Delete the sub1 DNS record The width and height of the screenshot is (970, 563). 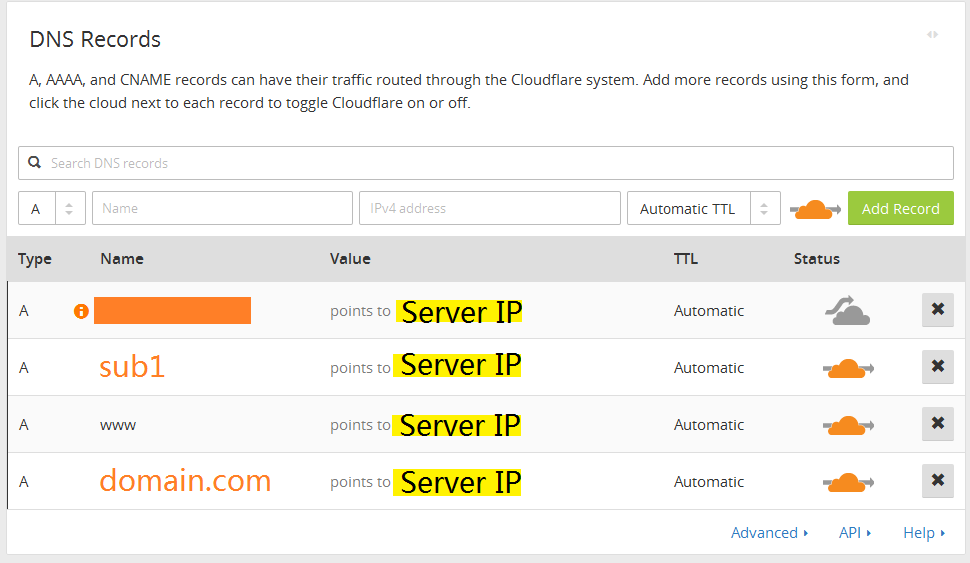coord(937,367)
